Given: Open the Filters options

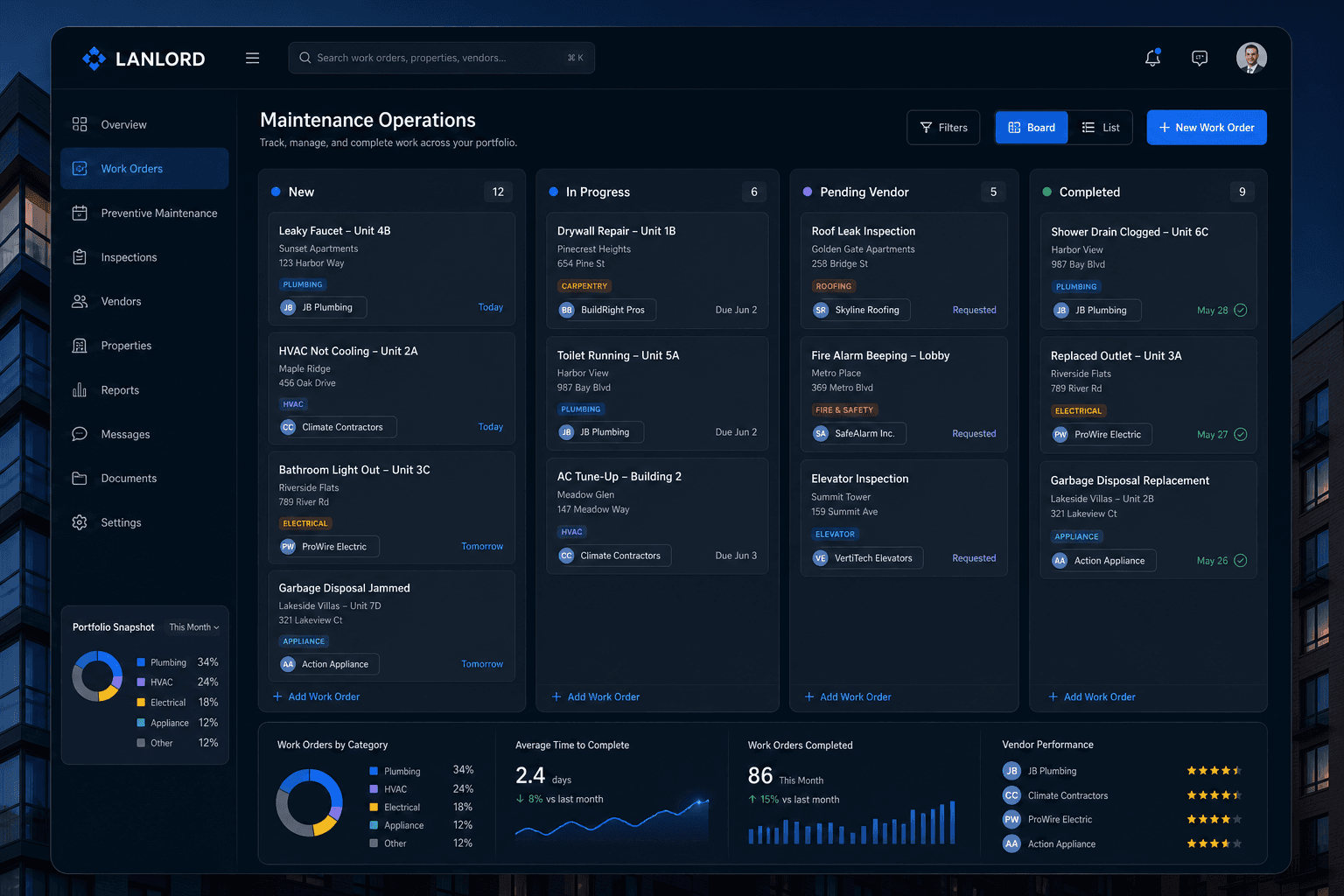Looking at the screenshot, I should pyautogui.click(x=943, y=128).
